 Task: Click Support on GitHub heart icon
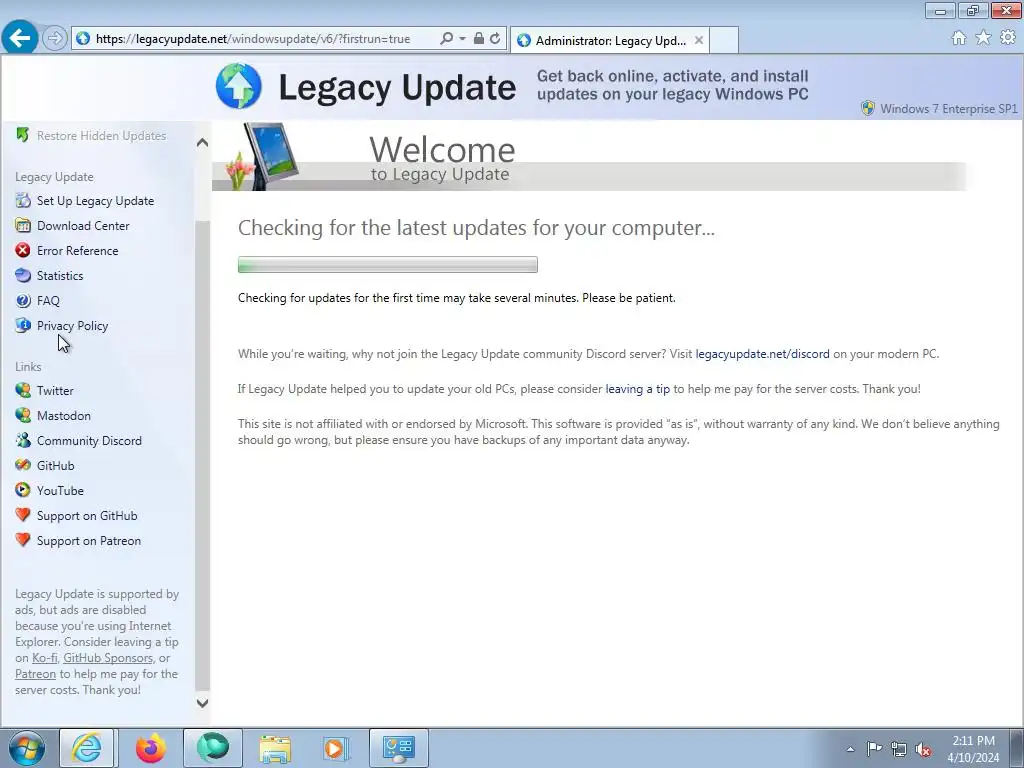coord(23,515)
